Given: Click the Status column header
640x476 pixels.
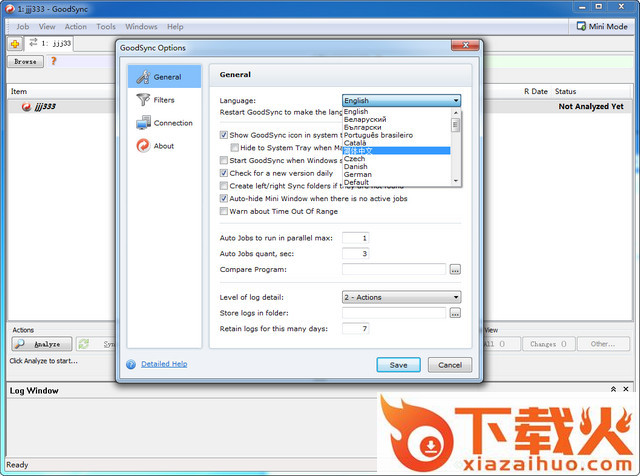Looking at the screenshot, I should (x=565, y=91).
